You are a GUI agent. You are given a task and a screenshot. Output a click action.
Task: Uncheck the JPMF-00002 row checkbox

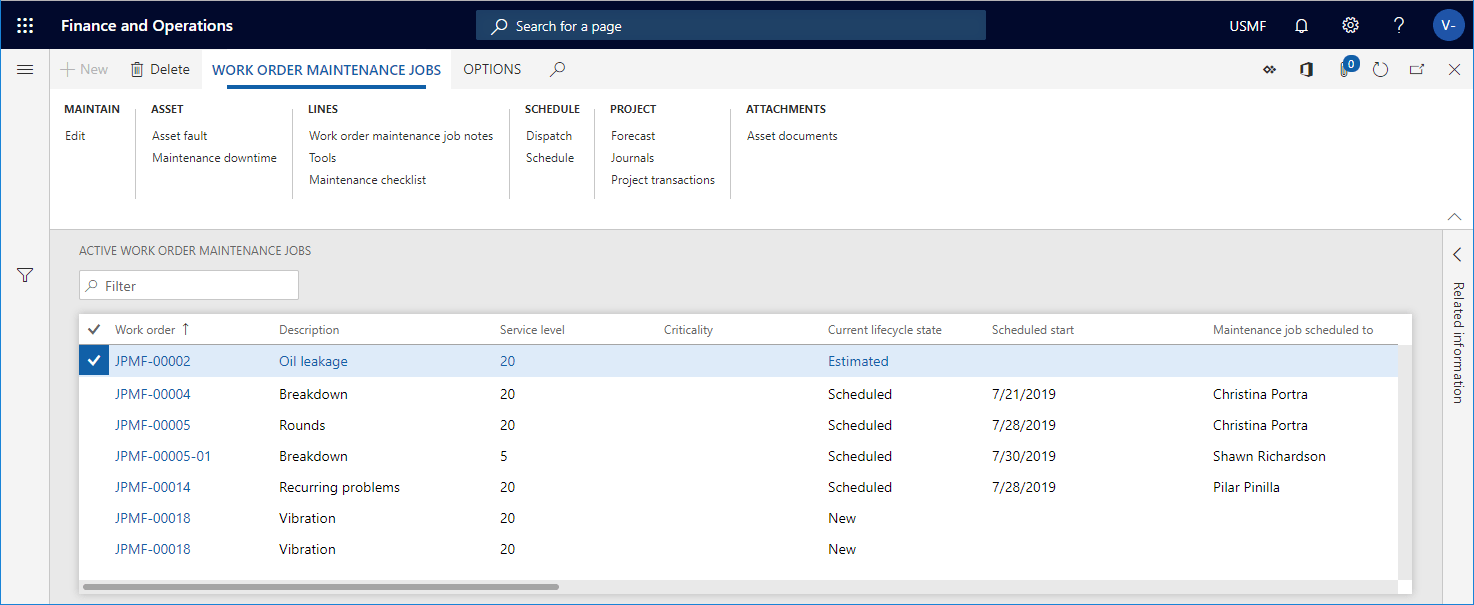pos(94,361)
